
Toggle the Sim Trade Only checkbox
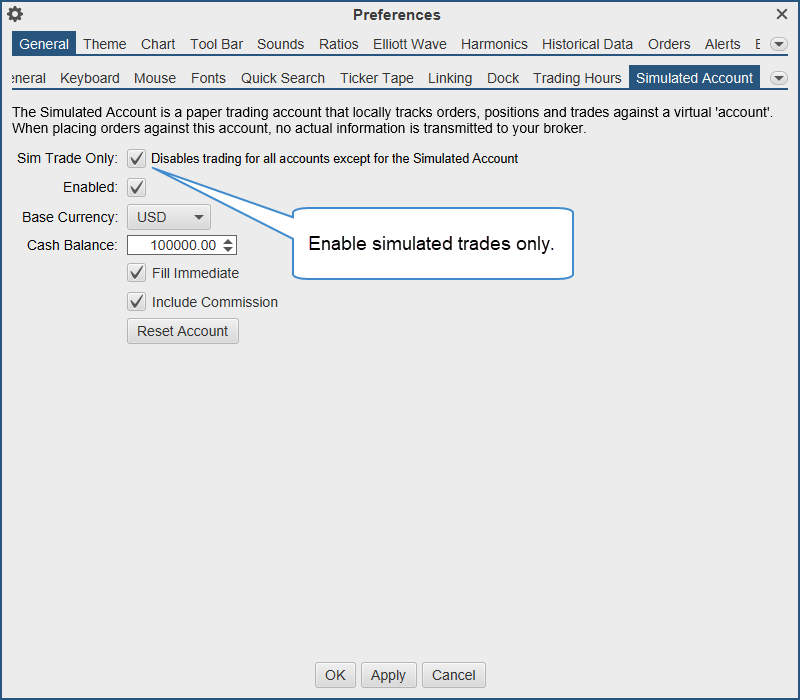pyautogui.click(x=137, y=158)
